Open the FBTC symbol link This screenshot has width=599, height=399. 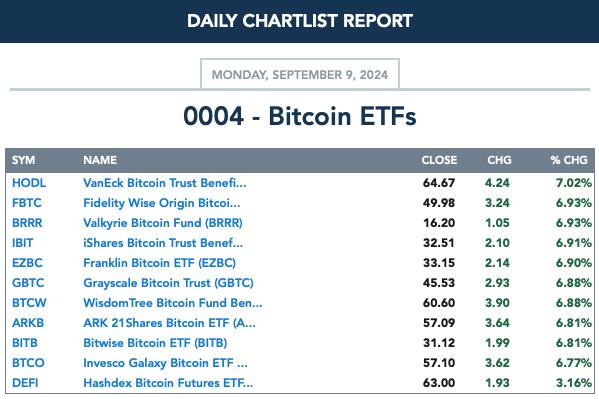click(27, 203)
